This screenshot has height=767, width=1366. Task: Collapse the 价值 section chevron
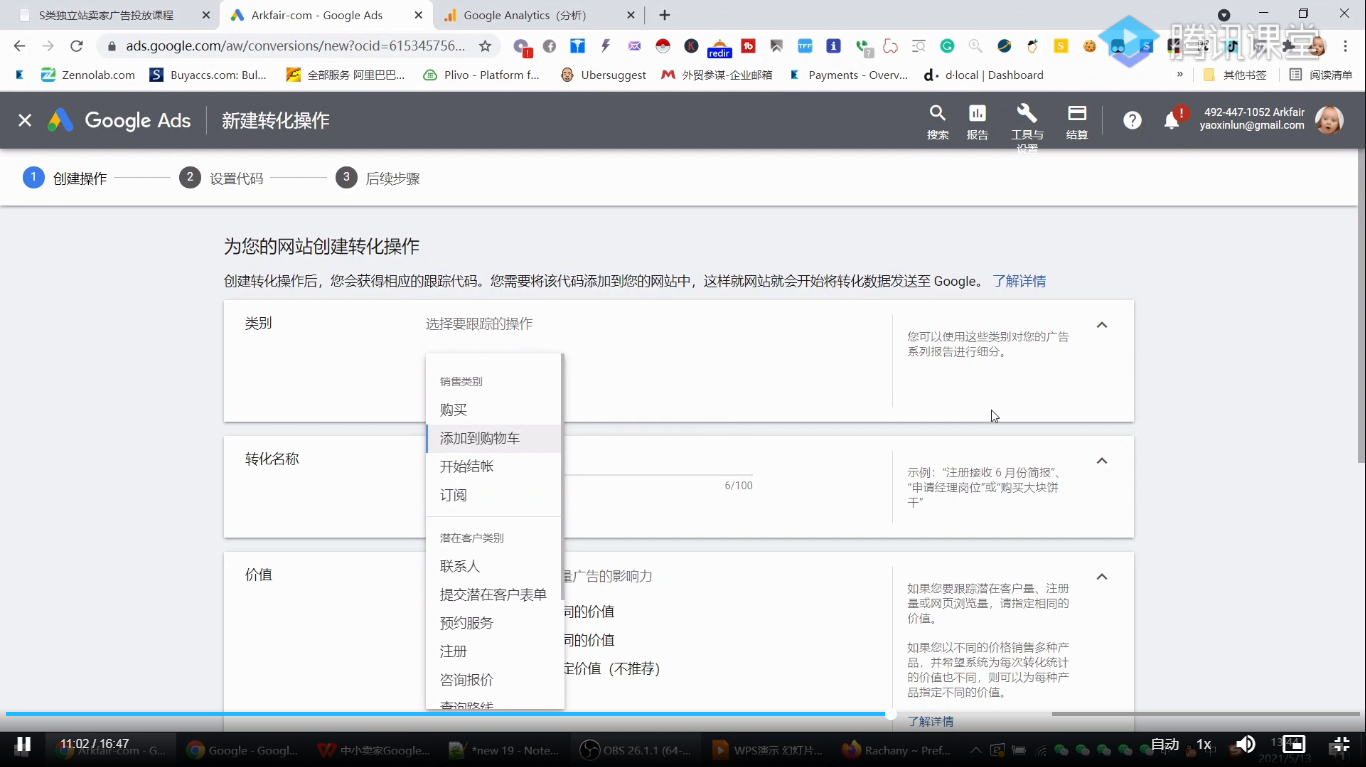coord(1101,576)
